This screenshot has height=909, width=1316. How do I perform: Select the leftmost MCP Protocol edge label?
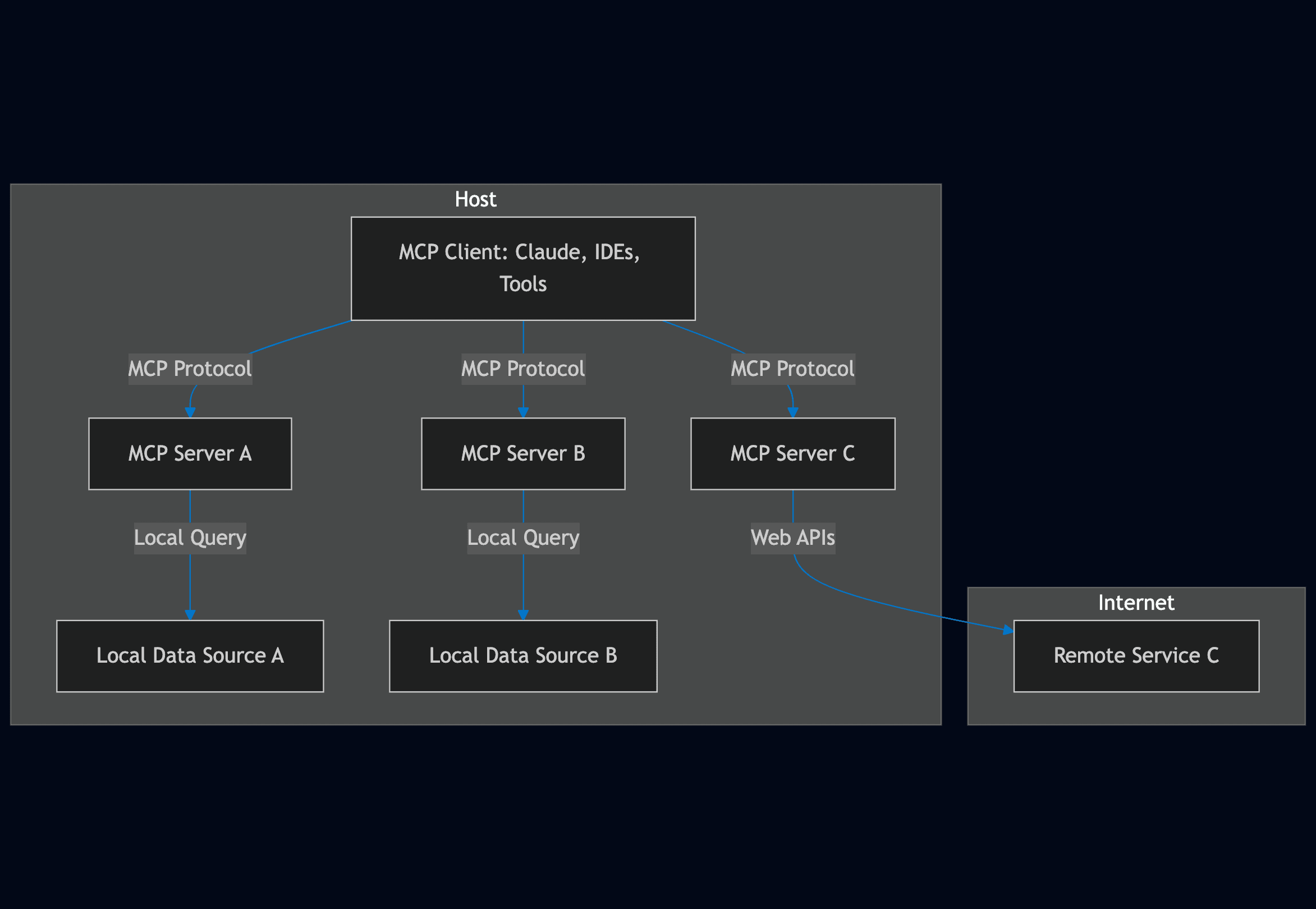[x=190, y=369]
